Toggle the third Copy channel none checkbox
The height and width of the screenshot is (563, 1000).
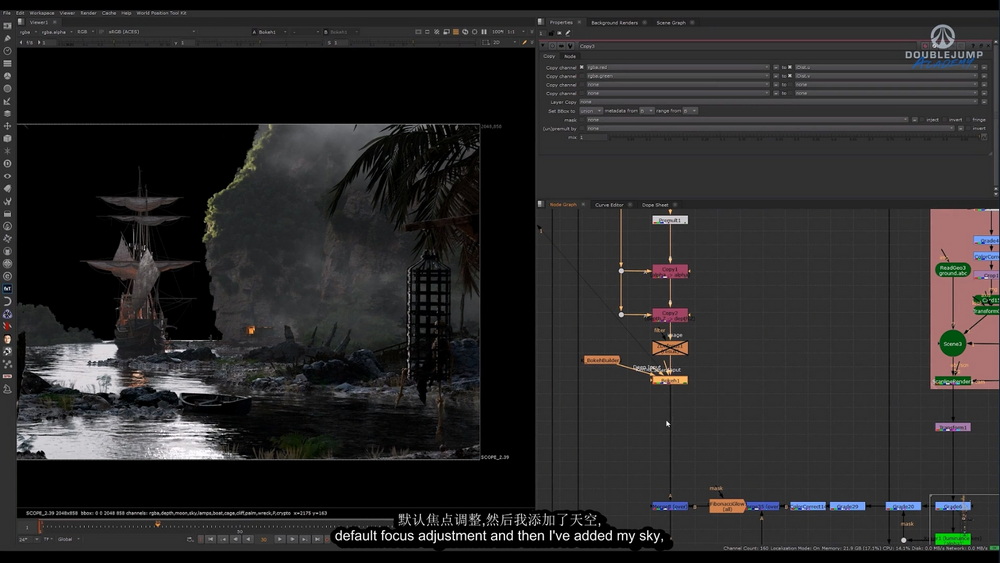point(582,85)
